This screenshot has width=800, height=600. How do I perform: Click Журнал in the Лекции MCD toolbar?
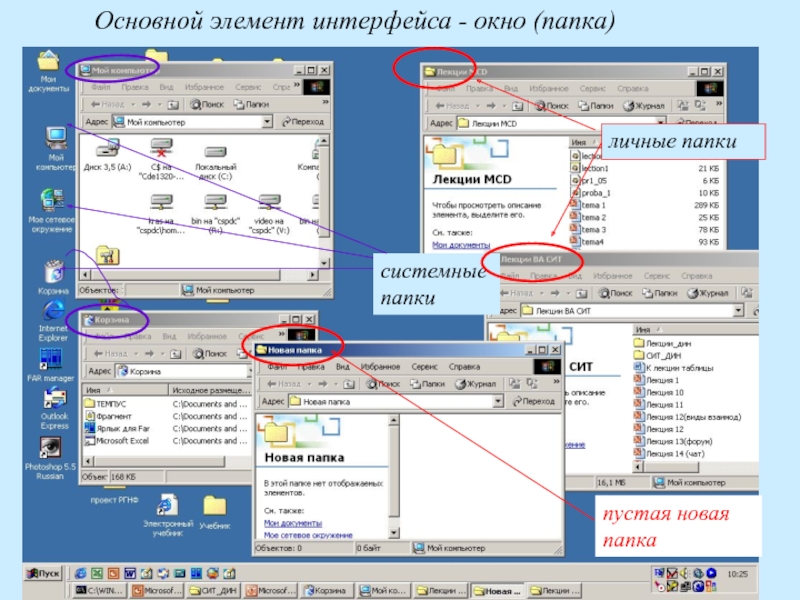point(644,106)
